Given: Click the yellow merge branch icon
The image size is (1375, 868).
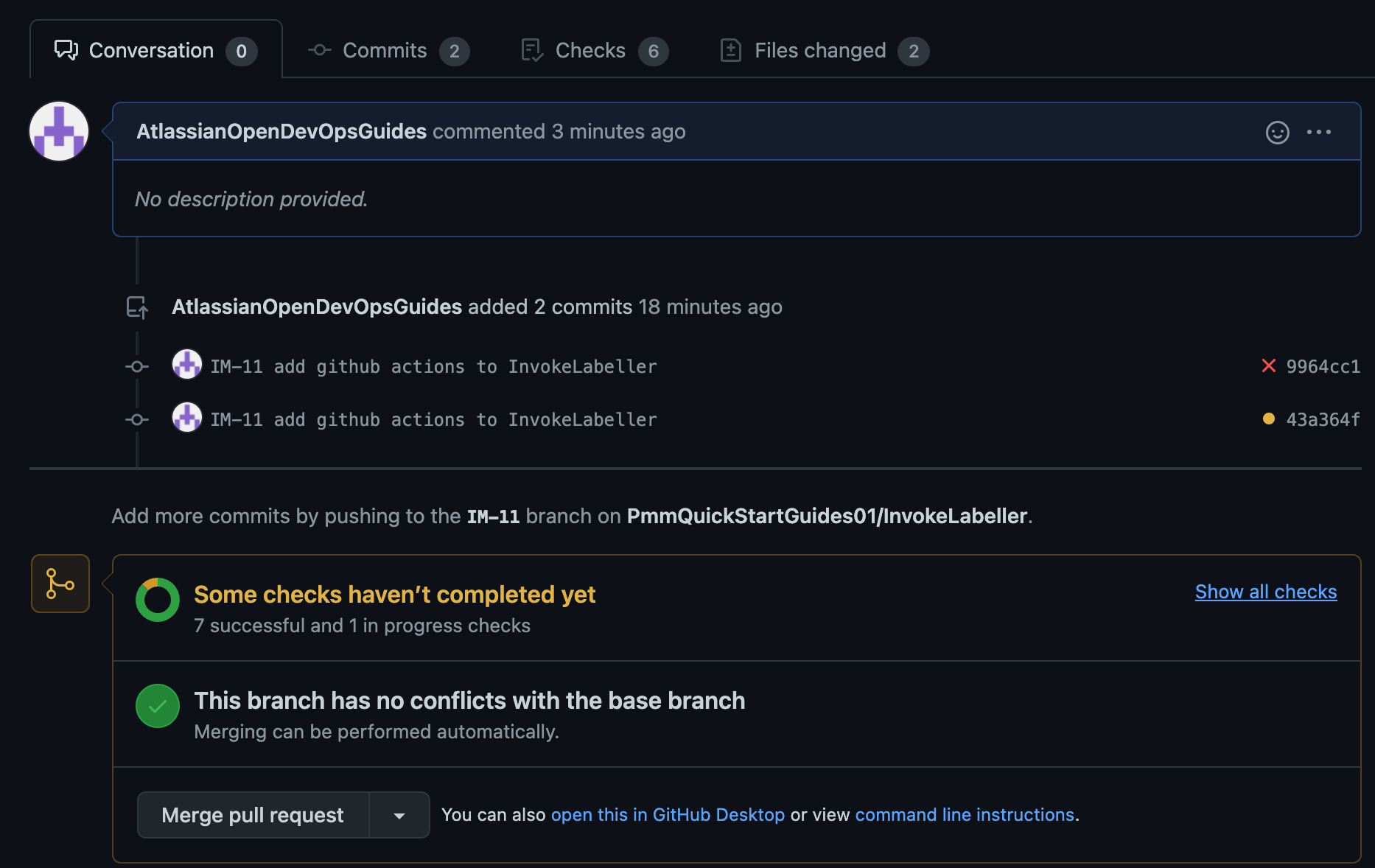Looking at the screenshot, I should pos(60,584).
